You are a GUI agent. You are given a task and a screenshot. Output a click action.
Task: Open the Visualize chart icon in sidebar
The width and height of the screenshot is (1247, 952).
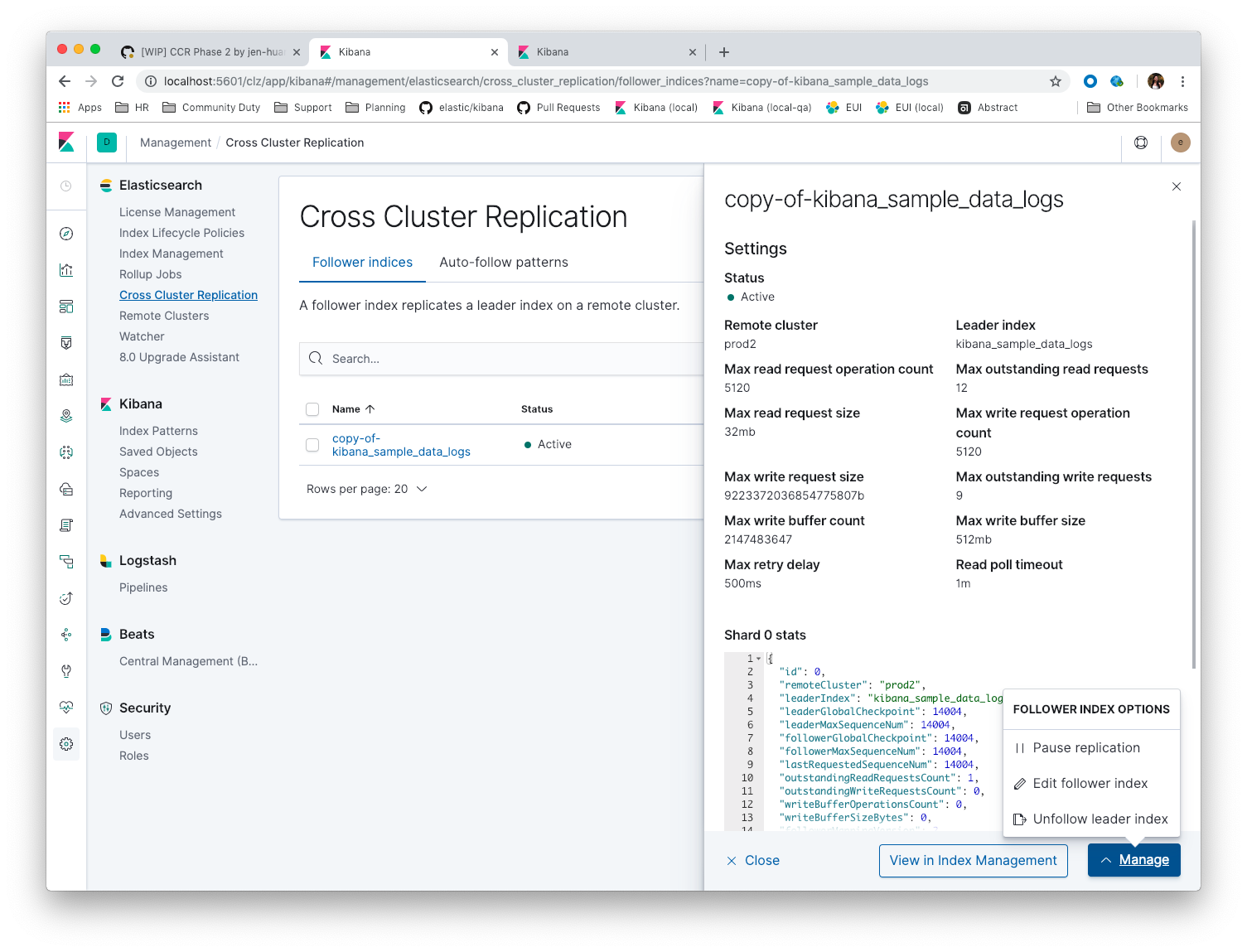point(66,270)
